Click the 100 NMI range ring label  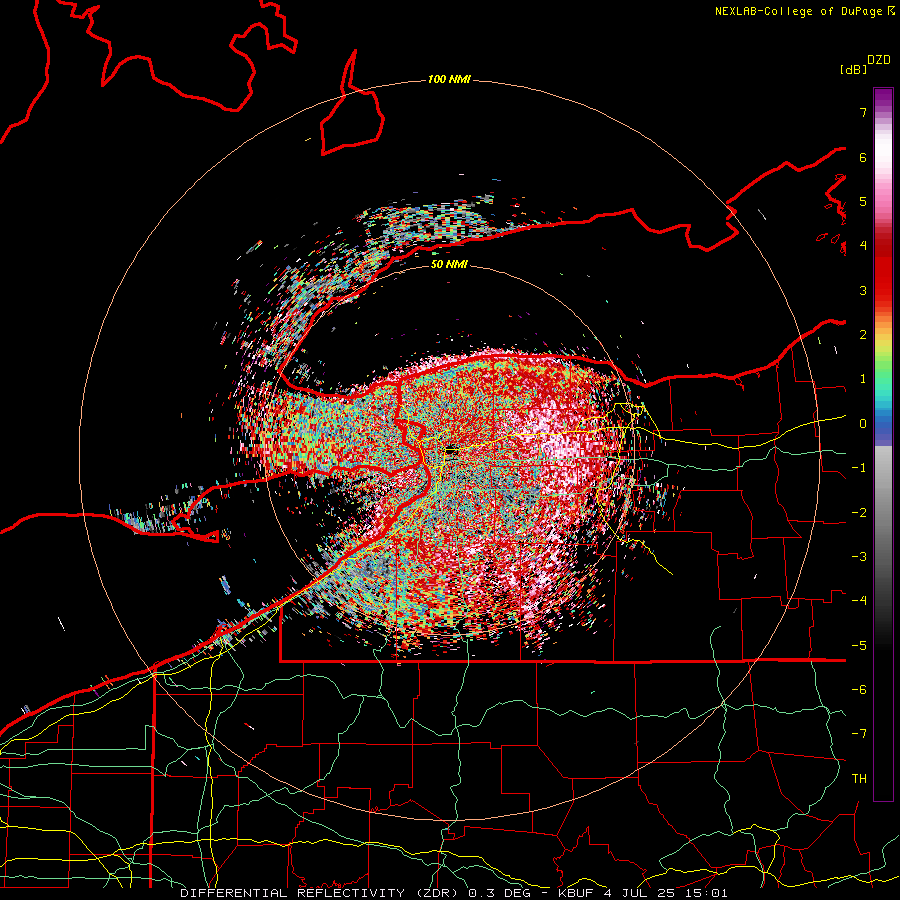point(449,79)
